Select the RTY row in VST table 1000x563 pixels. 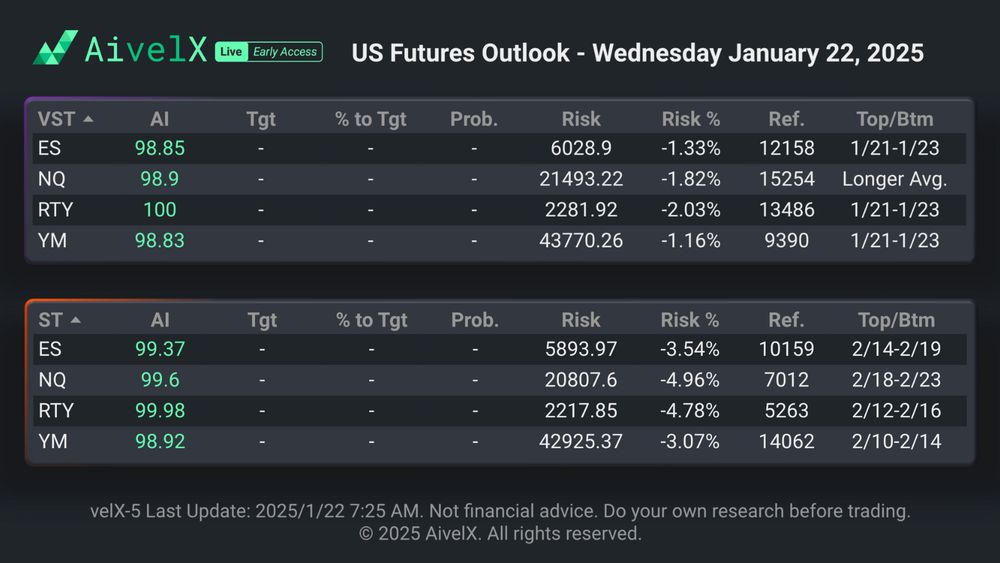[56, 210]
